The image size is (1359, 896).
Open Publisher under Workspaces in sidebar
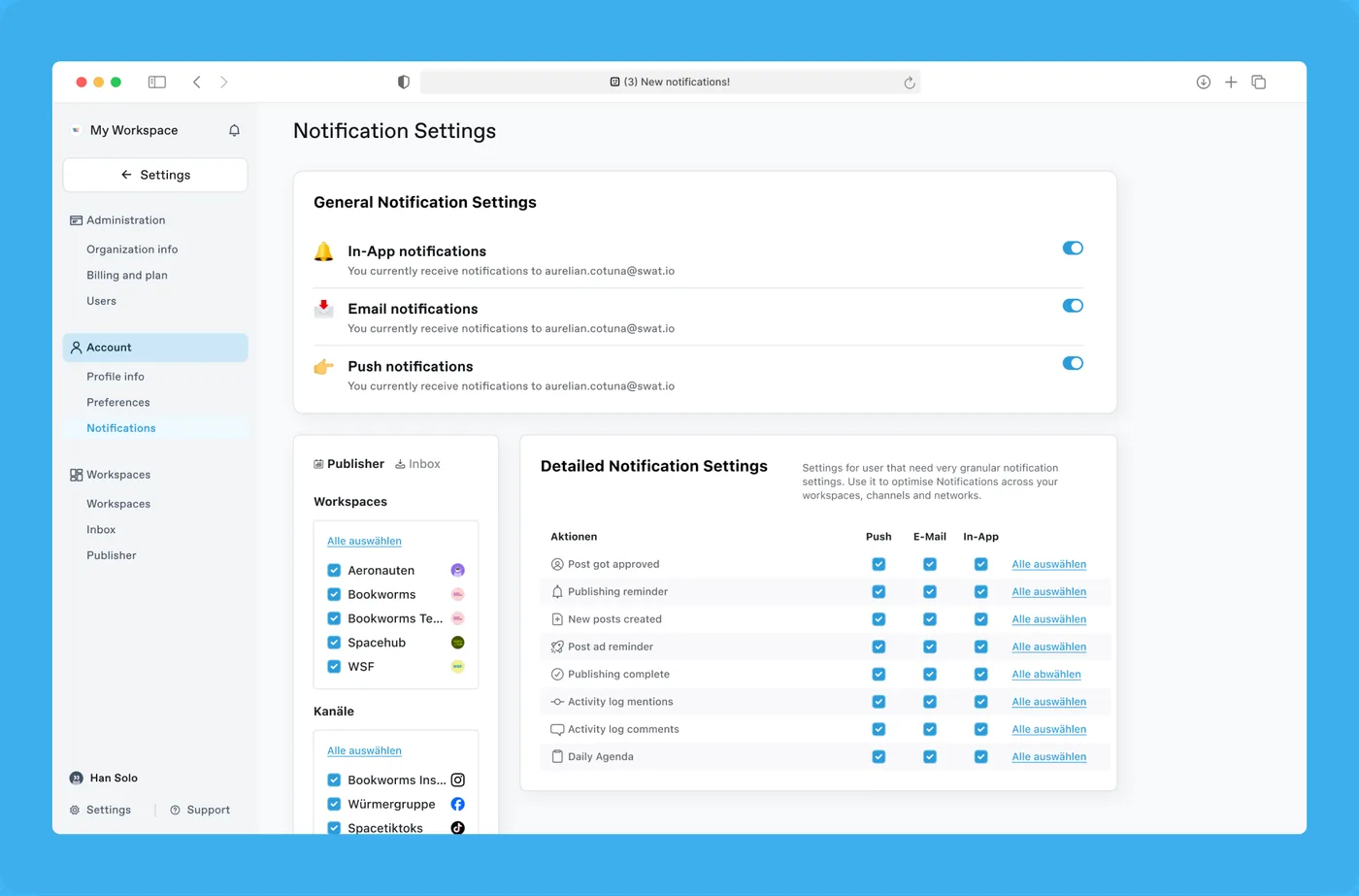point(112,556)
